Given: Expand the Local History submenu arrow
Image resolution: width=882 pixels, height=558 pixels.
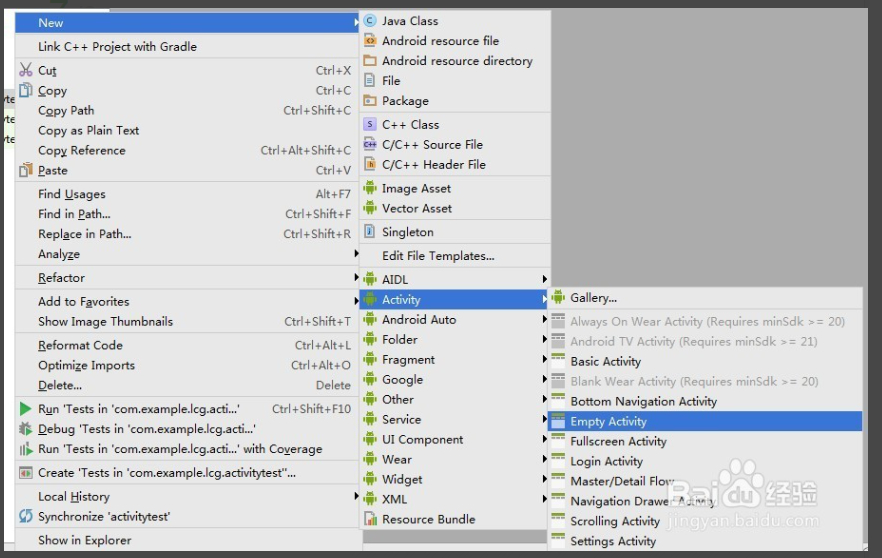Looking at the screenshot, I should (x=356, y=497).
